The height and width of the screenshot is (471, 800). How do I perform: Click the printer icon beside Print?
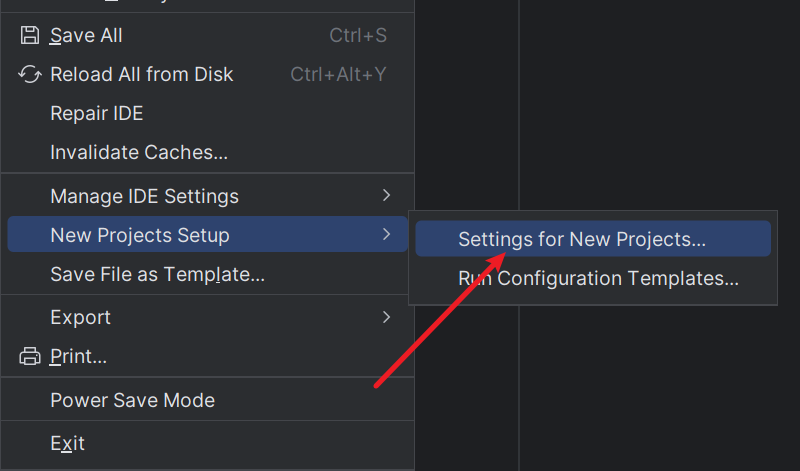coord(29,356)
